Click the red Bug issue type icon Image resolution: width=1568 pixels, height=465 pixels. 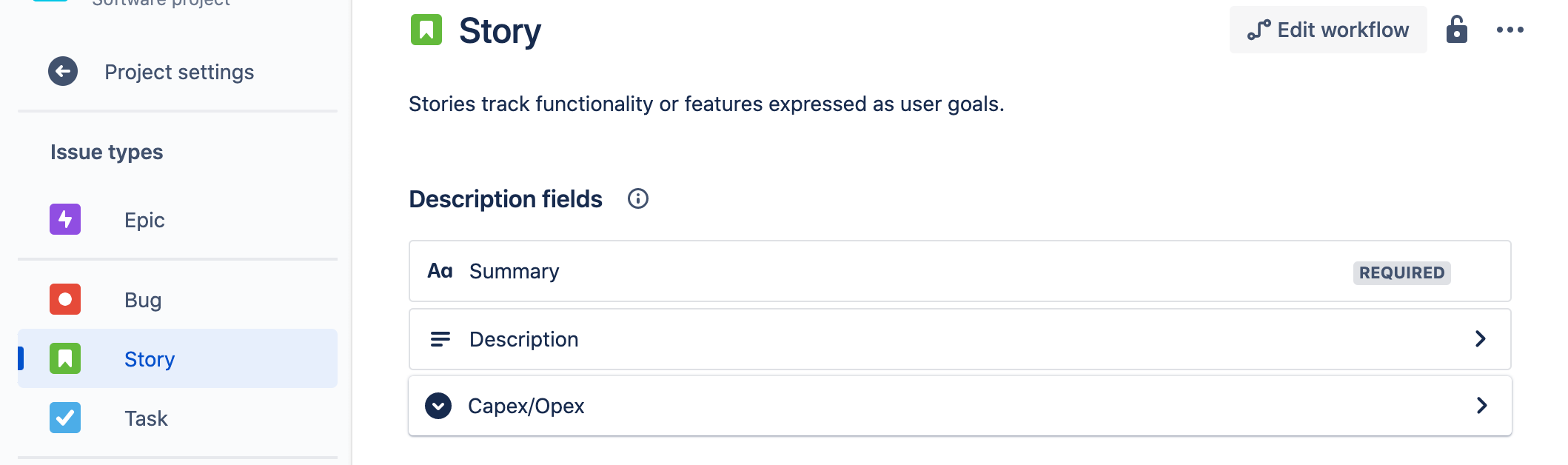coord(65,299)
